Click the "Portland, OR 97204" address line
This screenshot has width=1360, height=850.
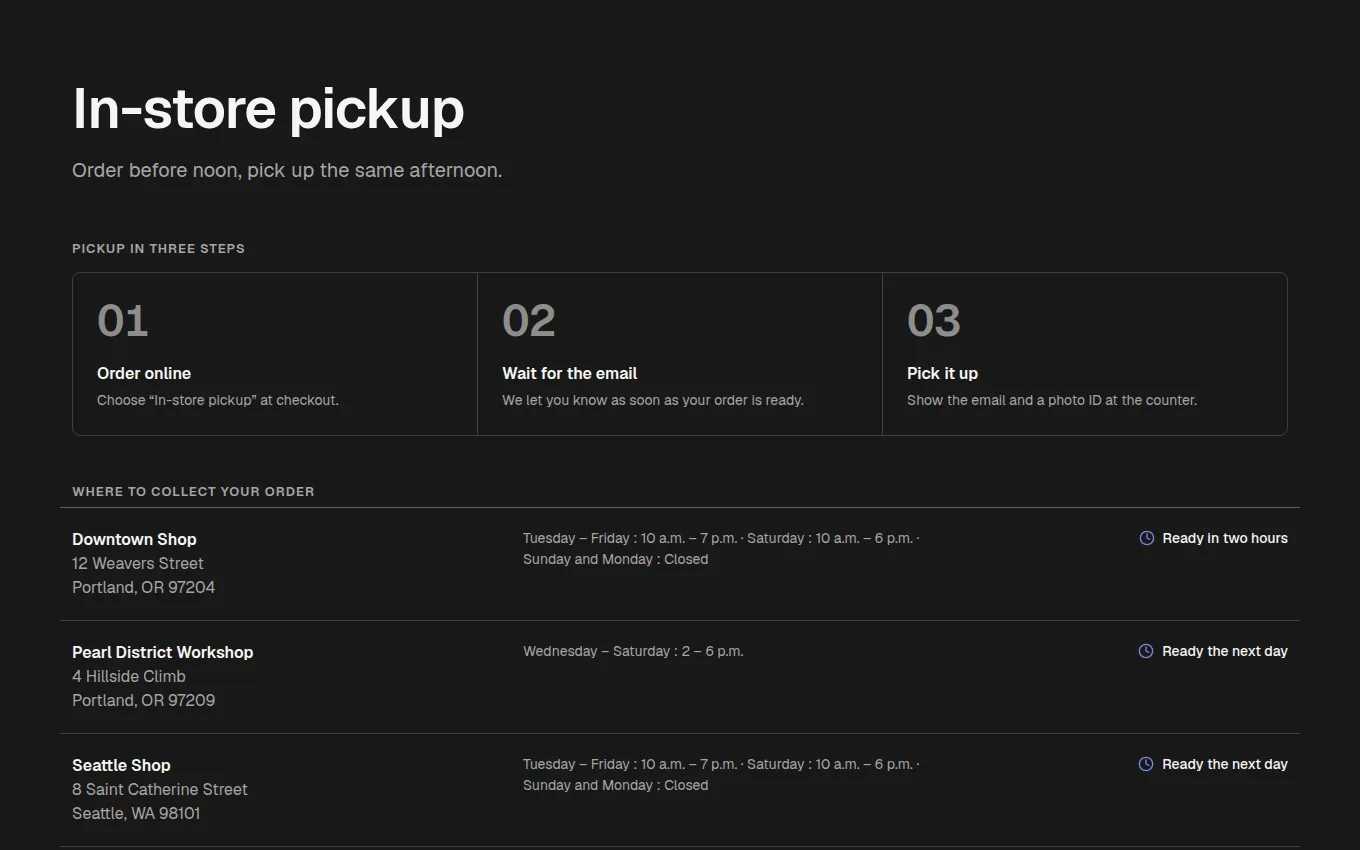(143, 587)
